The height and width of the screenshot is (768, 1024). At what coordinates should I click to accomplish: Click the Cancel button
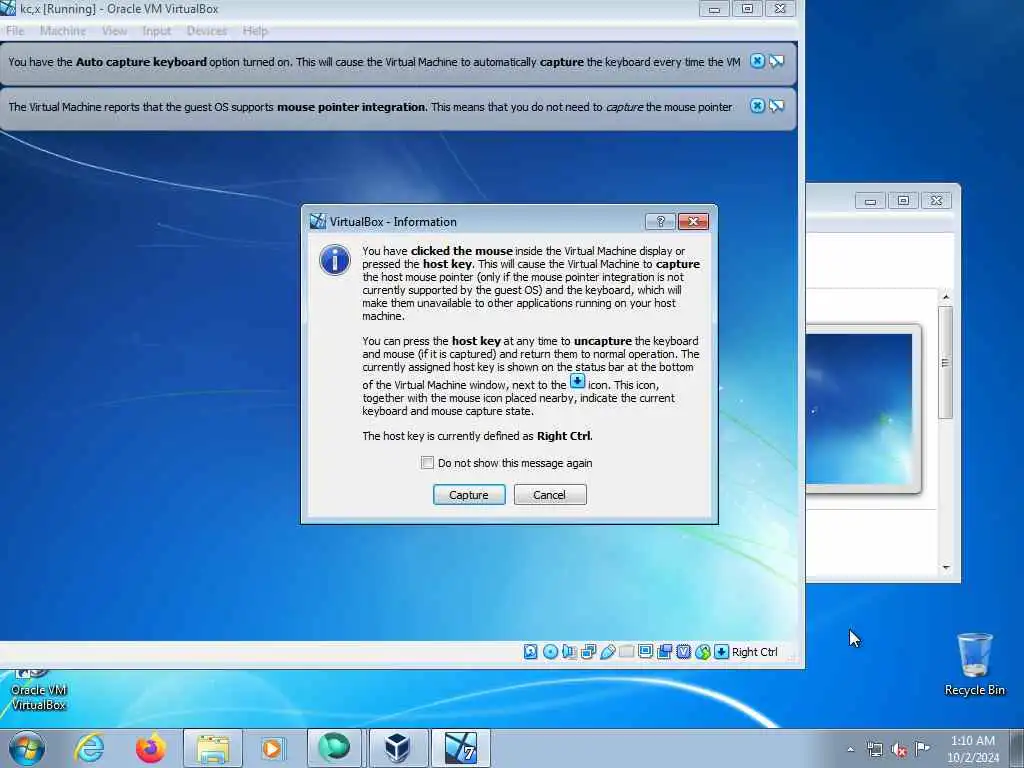coord(550,494)
